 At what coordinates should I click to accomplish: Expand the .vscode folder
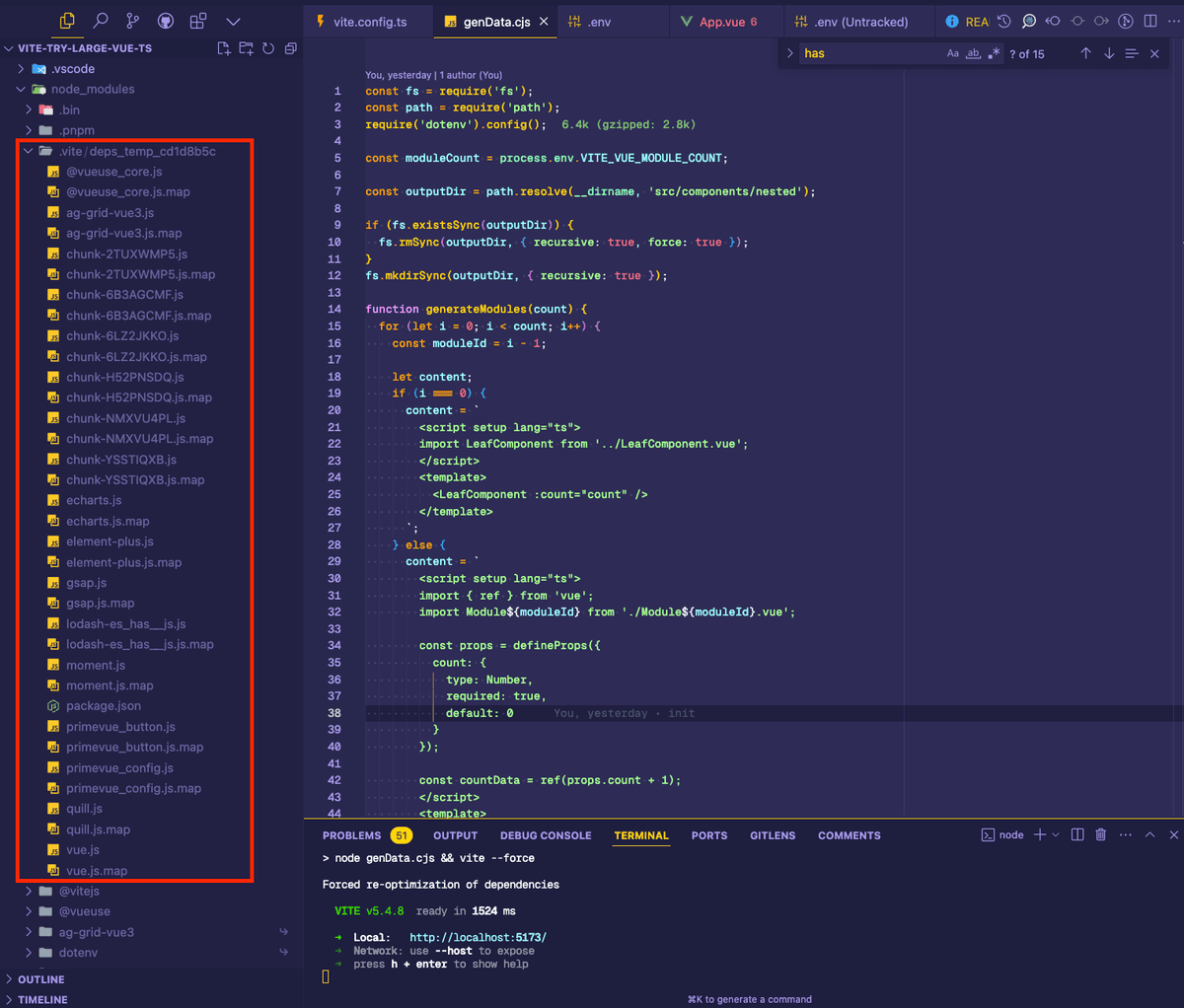click(73, 69)
